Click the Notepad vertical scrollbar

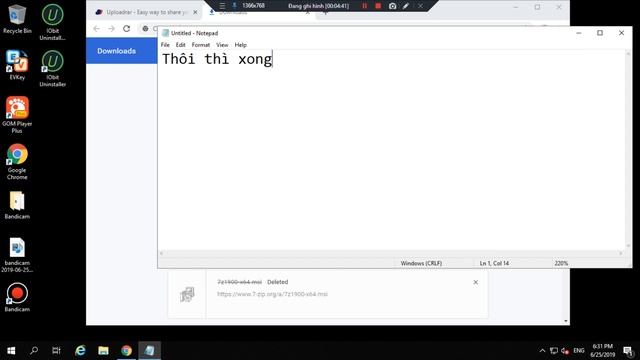(628, 150)
